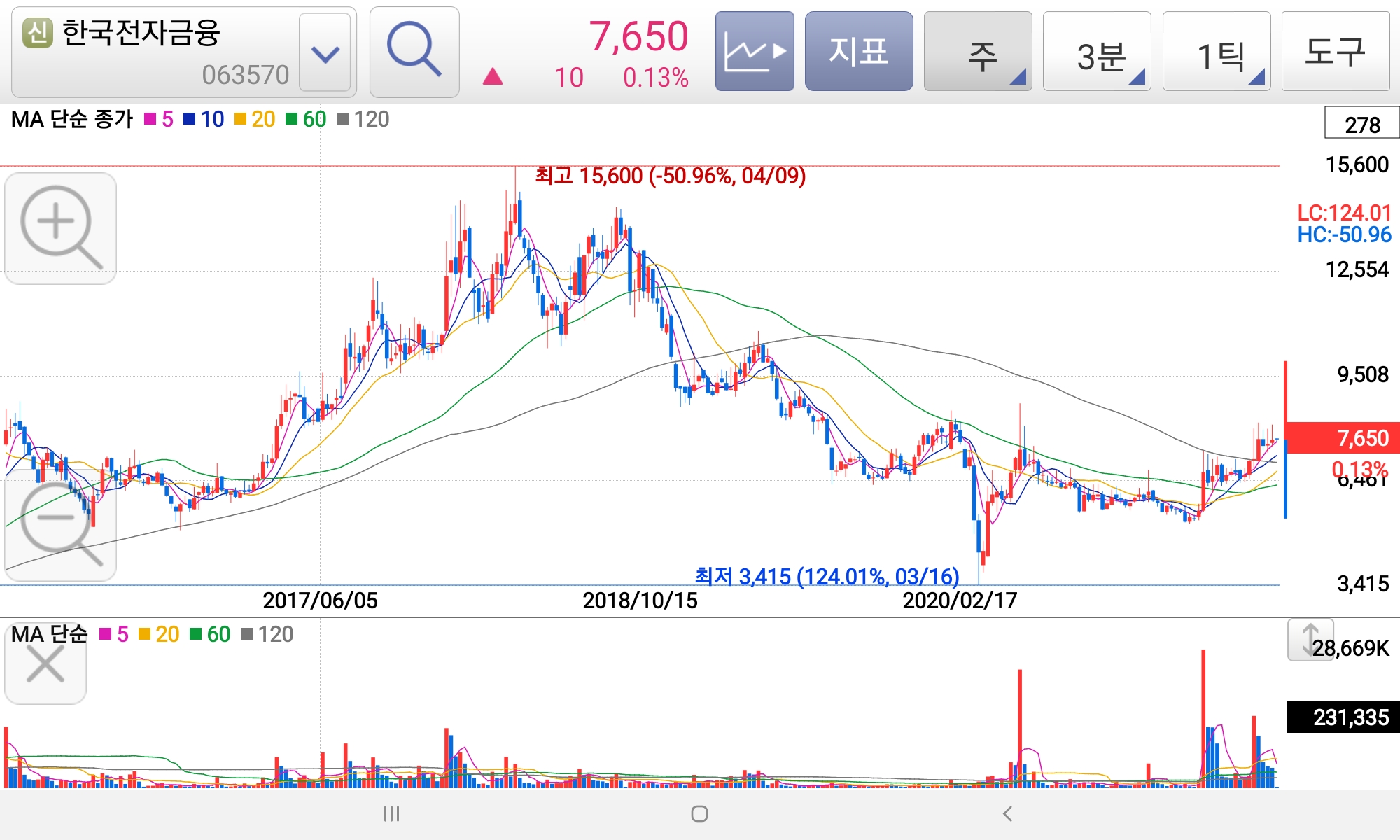Click the chart type line icon
Screen dimensions: 1400x840
coord(754,51)
